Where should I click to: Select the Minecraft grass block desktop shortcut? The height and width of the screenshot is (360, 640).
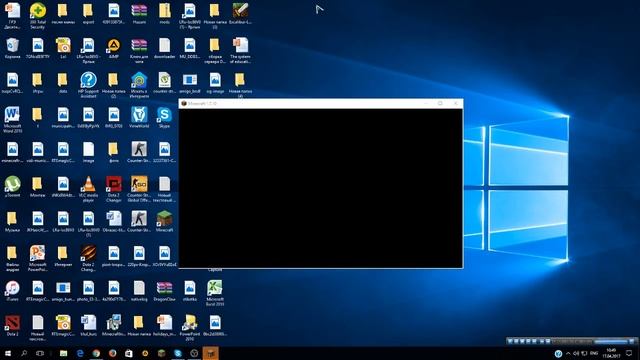pyautogui.click(x=164, y=222)
